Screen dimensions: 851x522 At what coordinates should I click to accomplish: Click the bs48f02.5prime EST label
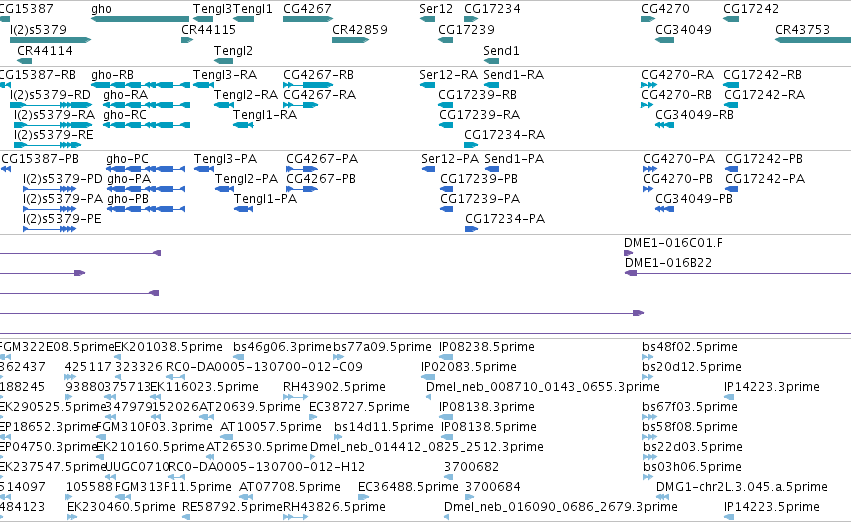pos(690,347)
